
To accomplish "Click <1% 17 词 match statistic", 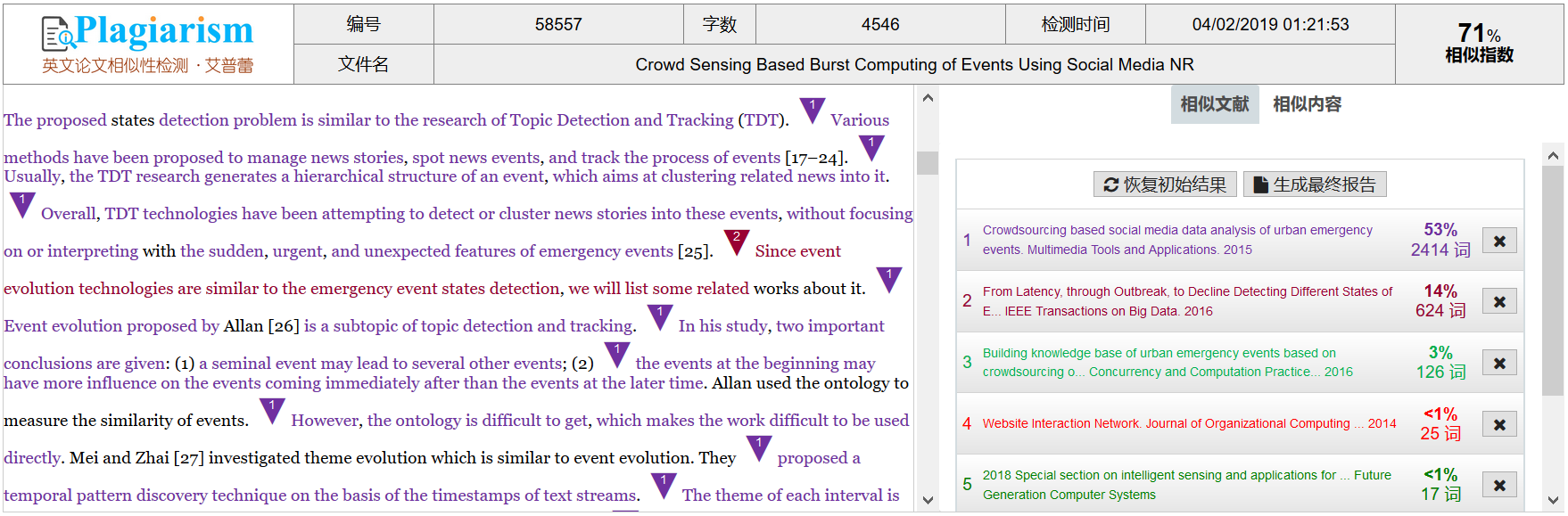I will point(1440,485).
